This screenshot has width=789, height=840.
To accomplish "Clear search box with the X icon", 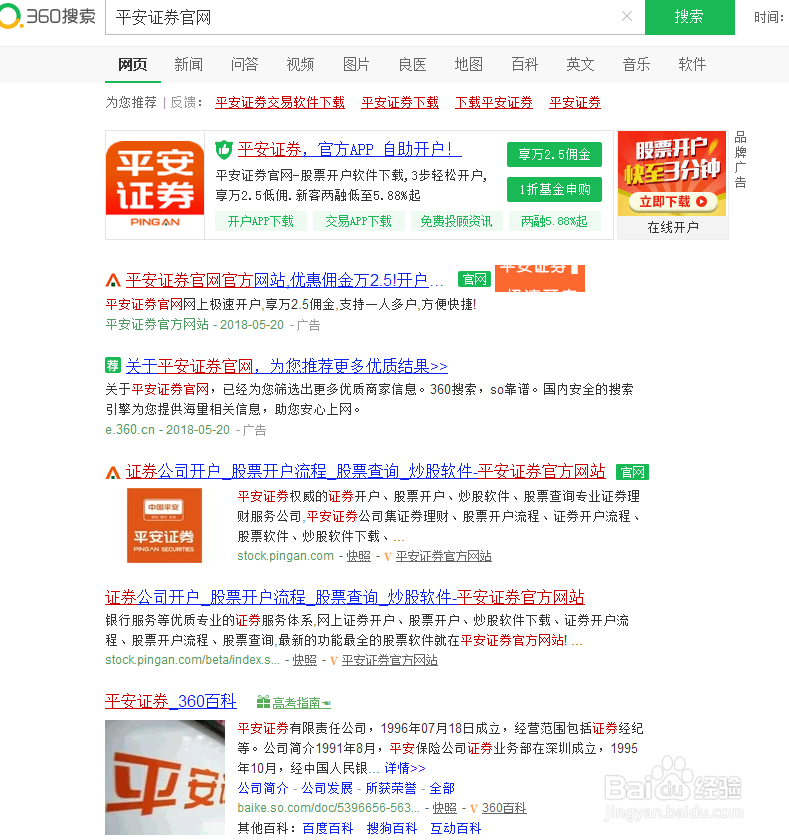I will point(626,17).
